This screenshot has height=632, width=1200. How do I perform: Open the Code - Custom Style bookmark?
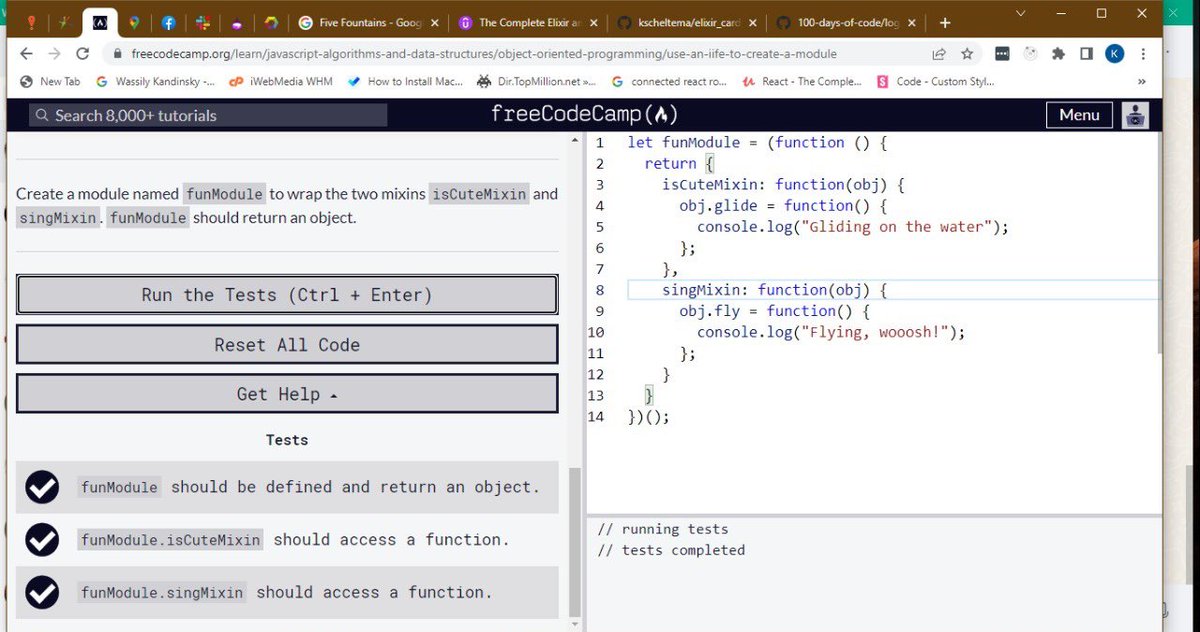point(936,81)
